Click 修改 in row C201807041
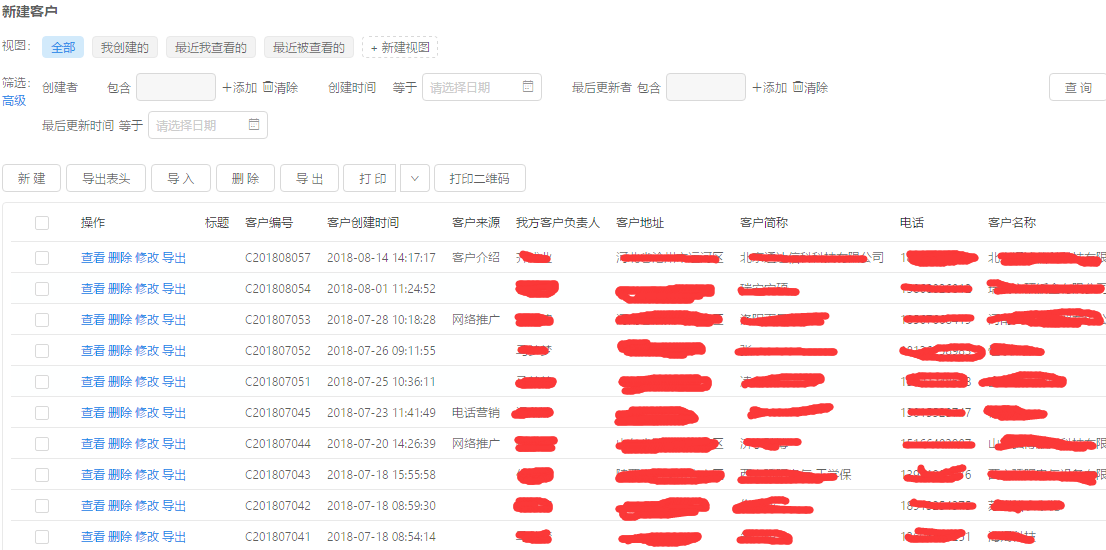 point(147,537)
